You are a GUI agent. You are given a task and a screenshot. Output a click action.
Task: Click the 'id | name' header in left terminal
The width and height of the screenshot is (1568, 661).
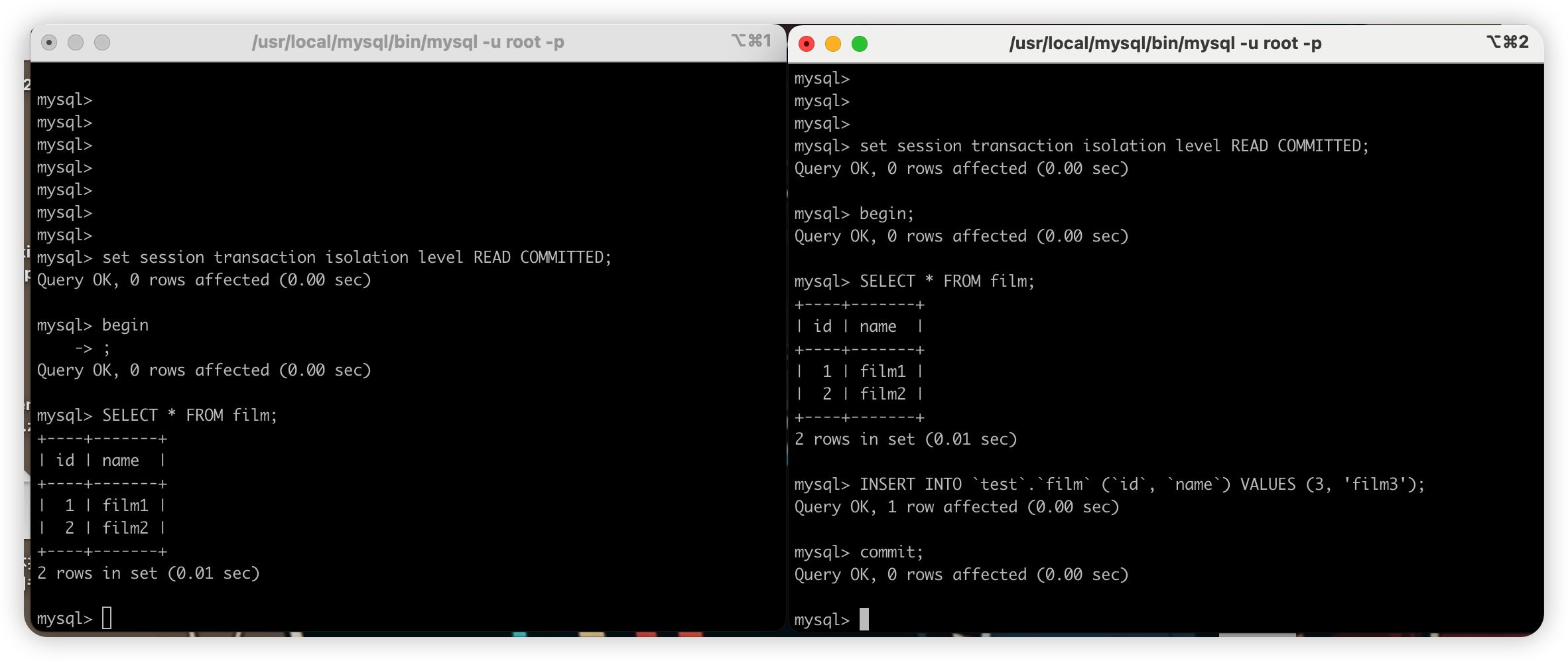click(102, 461)
